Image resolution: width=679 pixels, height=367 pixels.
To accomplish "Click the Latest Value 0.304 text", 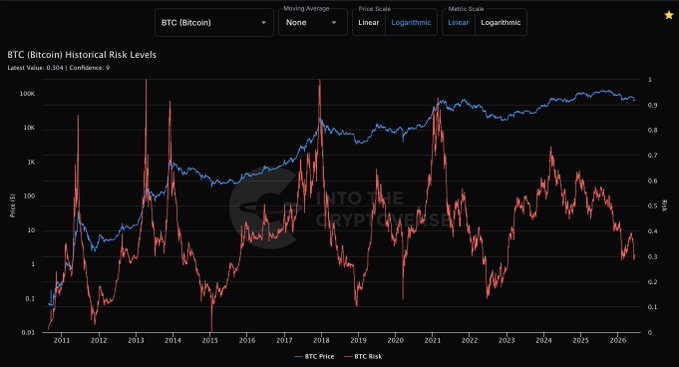I will (x=35, y=68).
